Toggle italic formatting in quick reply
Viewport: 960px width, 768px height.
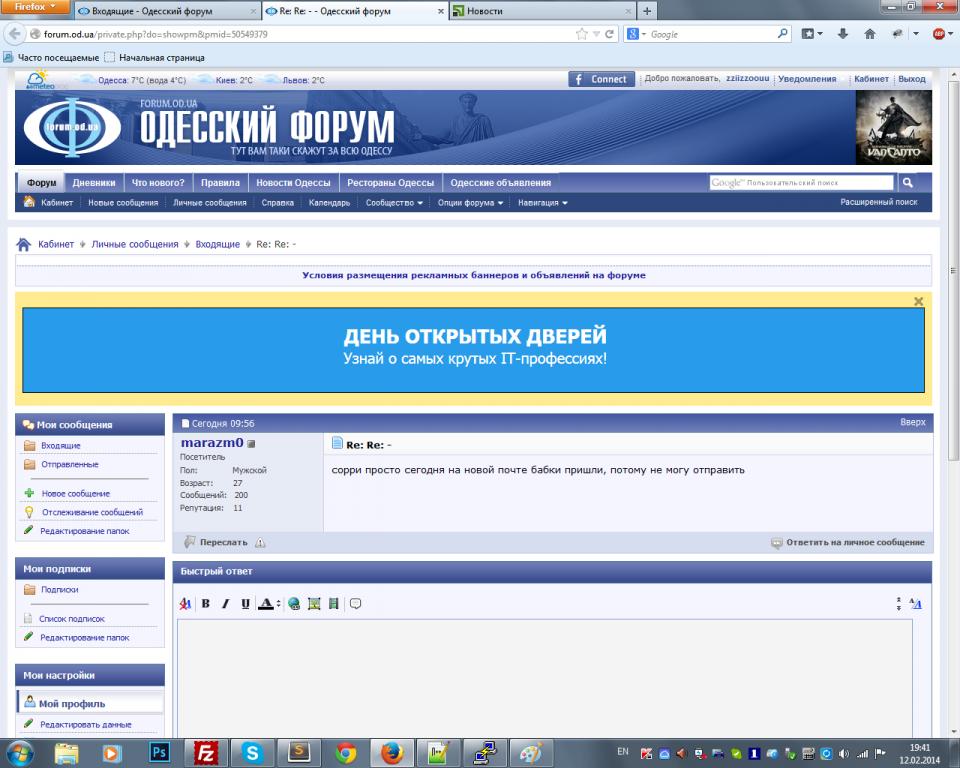(x=225, y=604)
